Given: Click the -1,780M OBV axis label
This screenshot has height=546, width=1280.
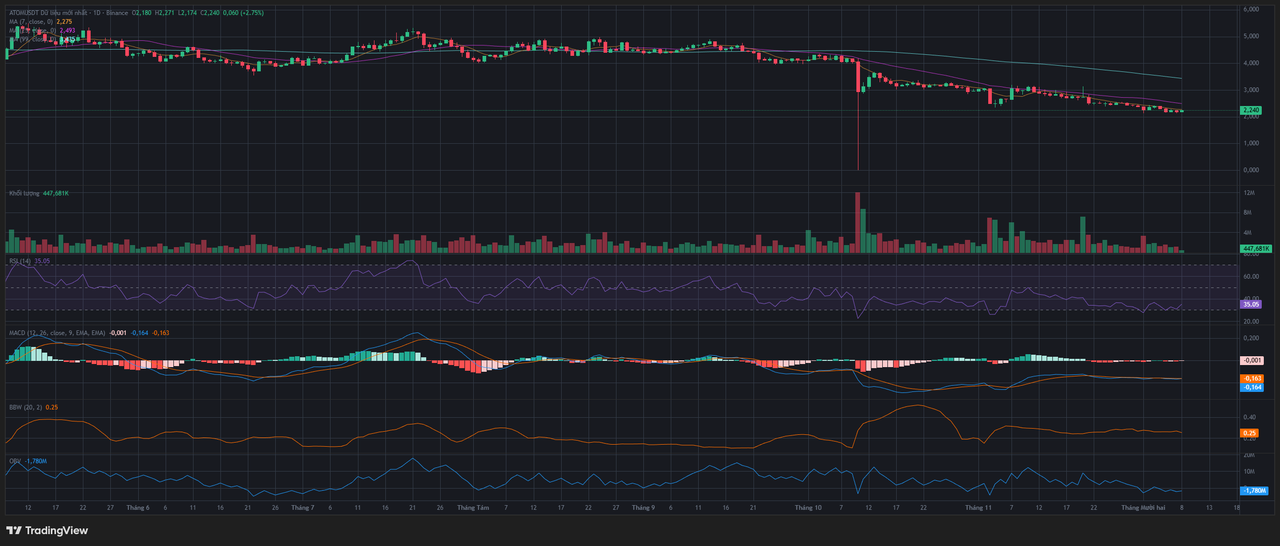Looking at the screenshot, I should coord(1253,490).
